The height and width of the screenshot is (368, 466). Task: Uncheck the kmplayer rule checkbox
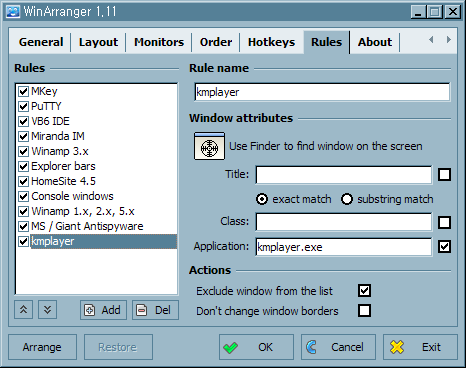[23, 241]
